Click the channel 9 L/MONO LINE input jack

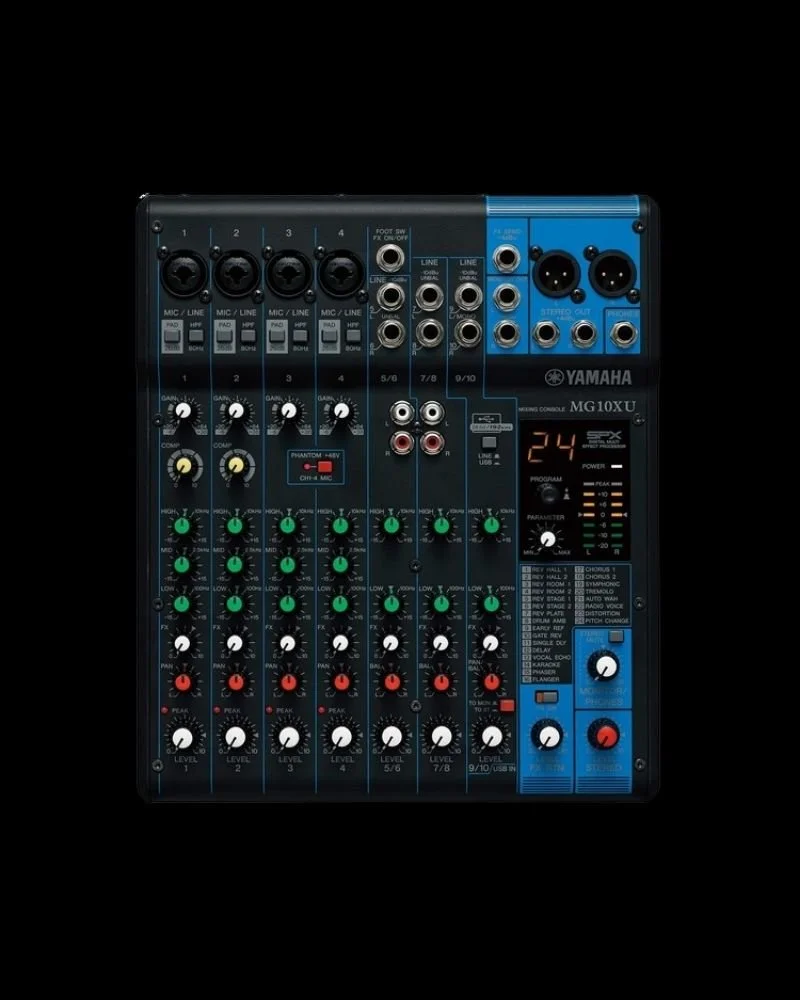(x=468, y=295)
